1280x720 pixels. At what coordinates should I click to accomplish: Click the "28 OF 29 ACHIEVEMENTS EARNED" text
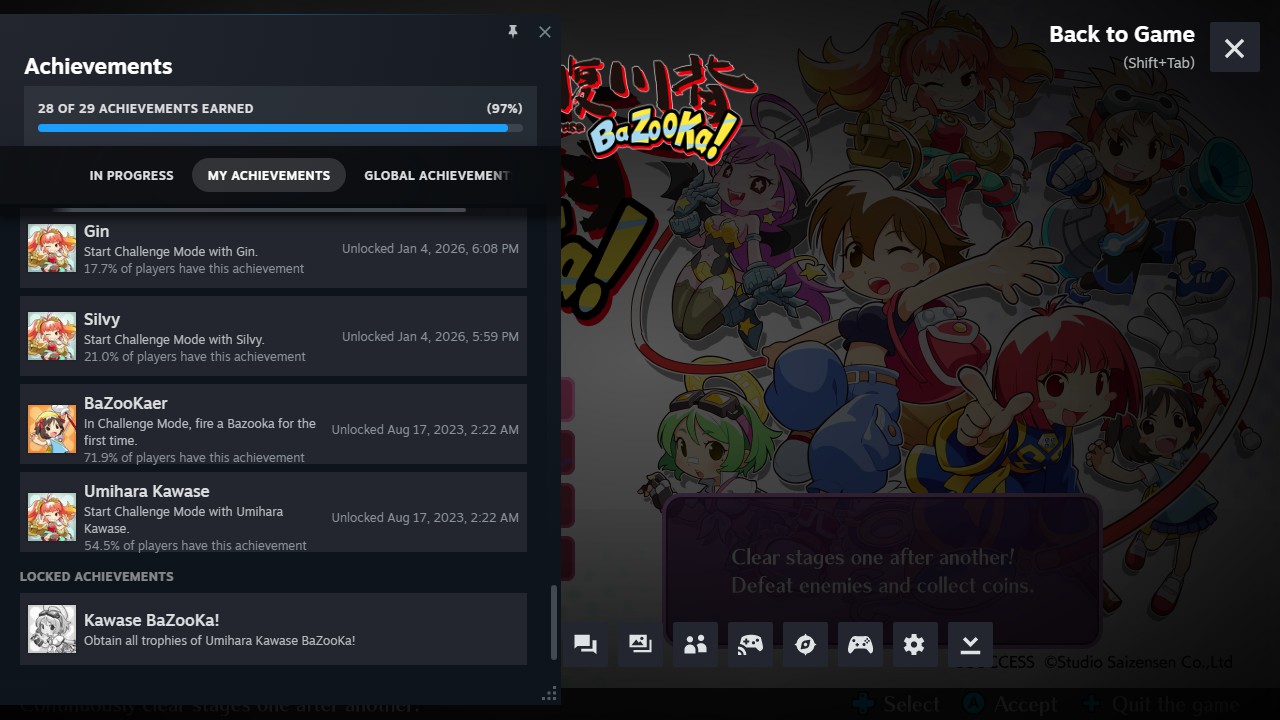[146, 108]
